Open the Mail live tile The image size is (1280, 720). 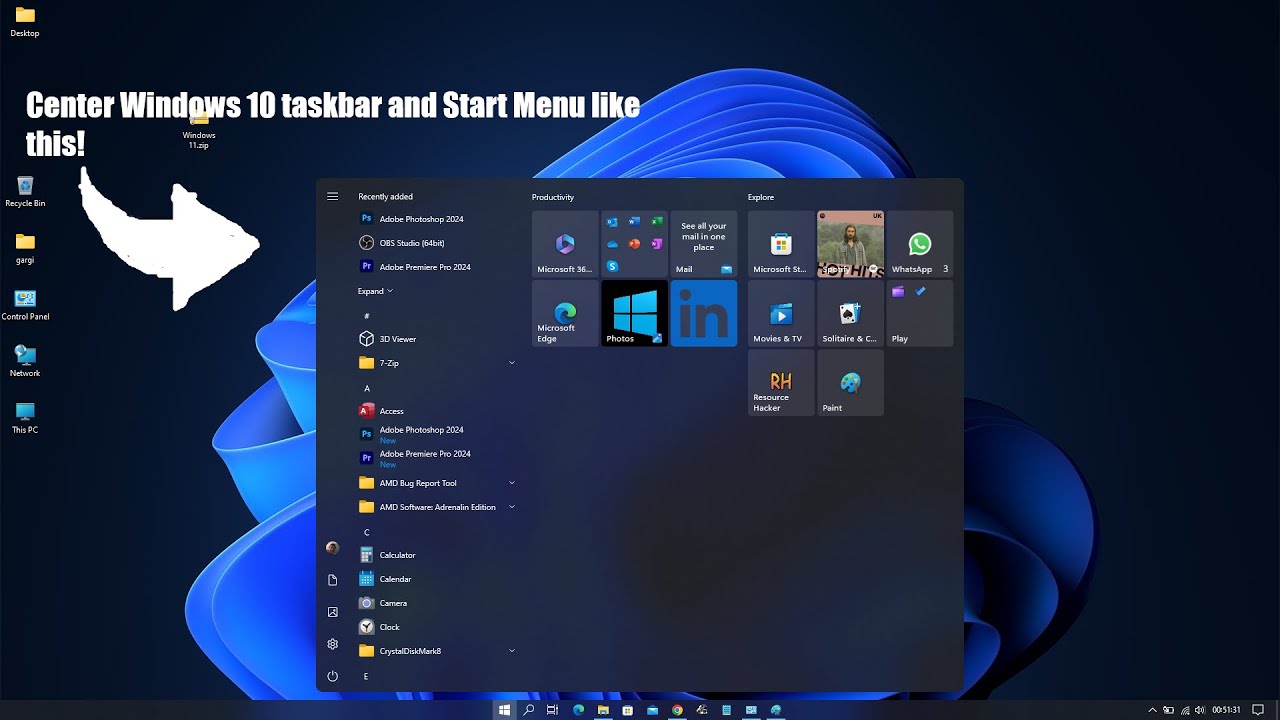[x=704, y=244]
